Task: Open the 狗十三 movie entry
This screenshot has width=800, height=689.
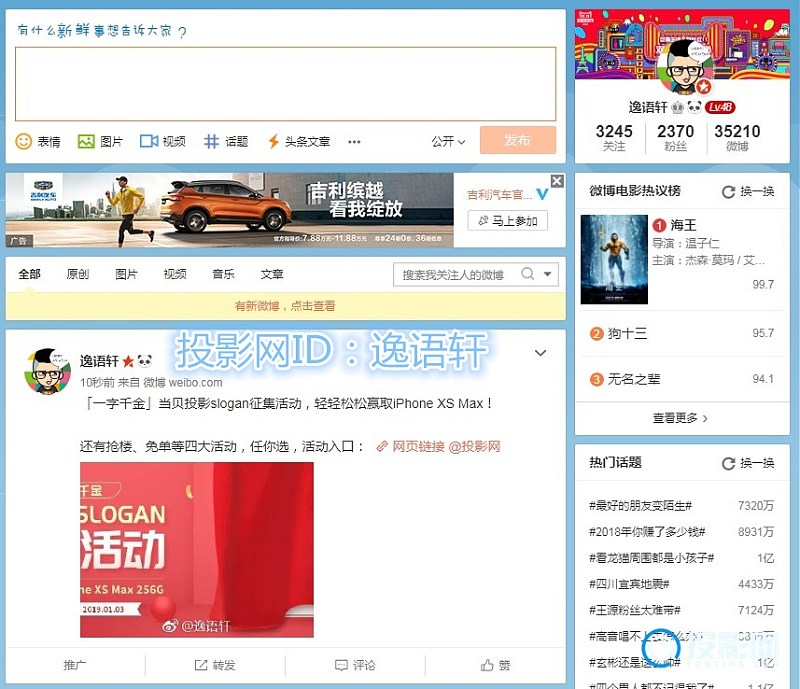Action: point(627,333)
